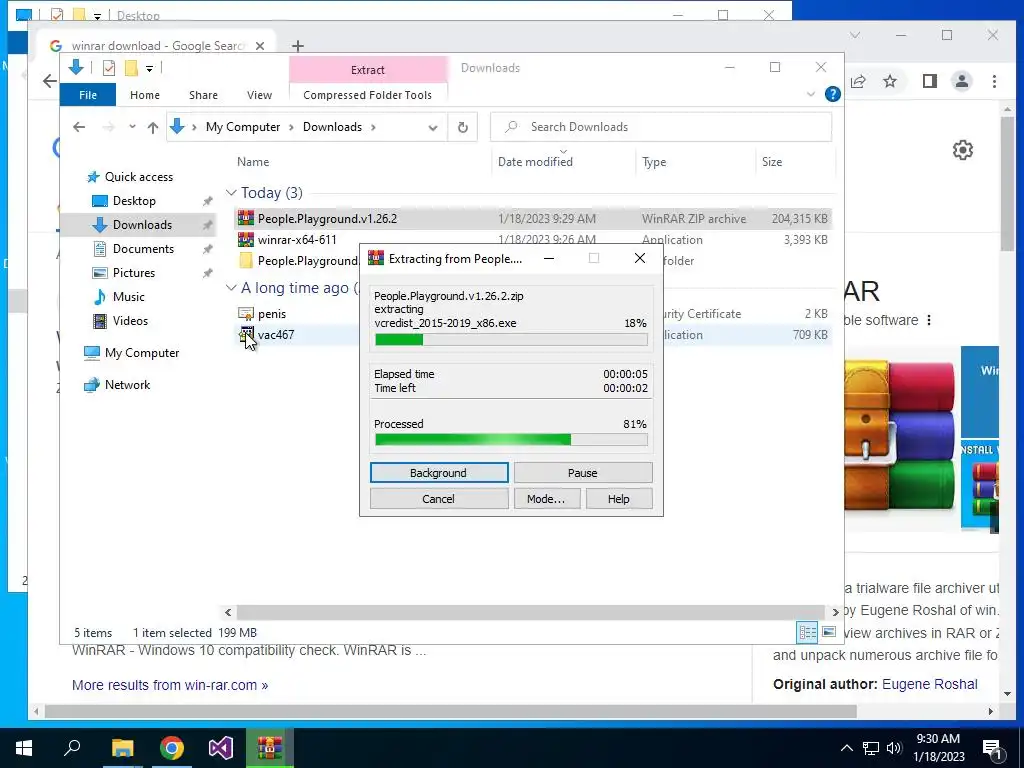Close the winrar download Chrome tab

click(x=260, y=46)
